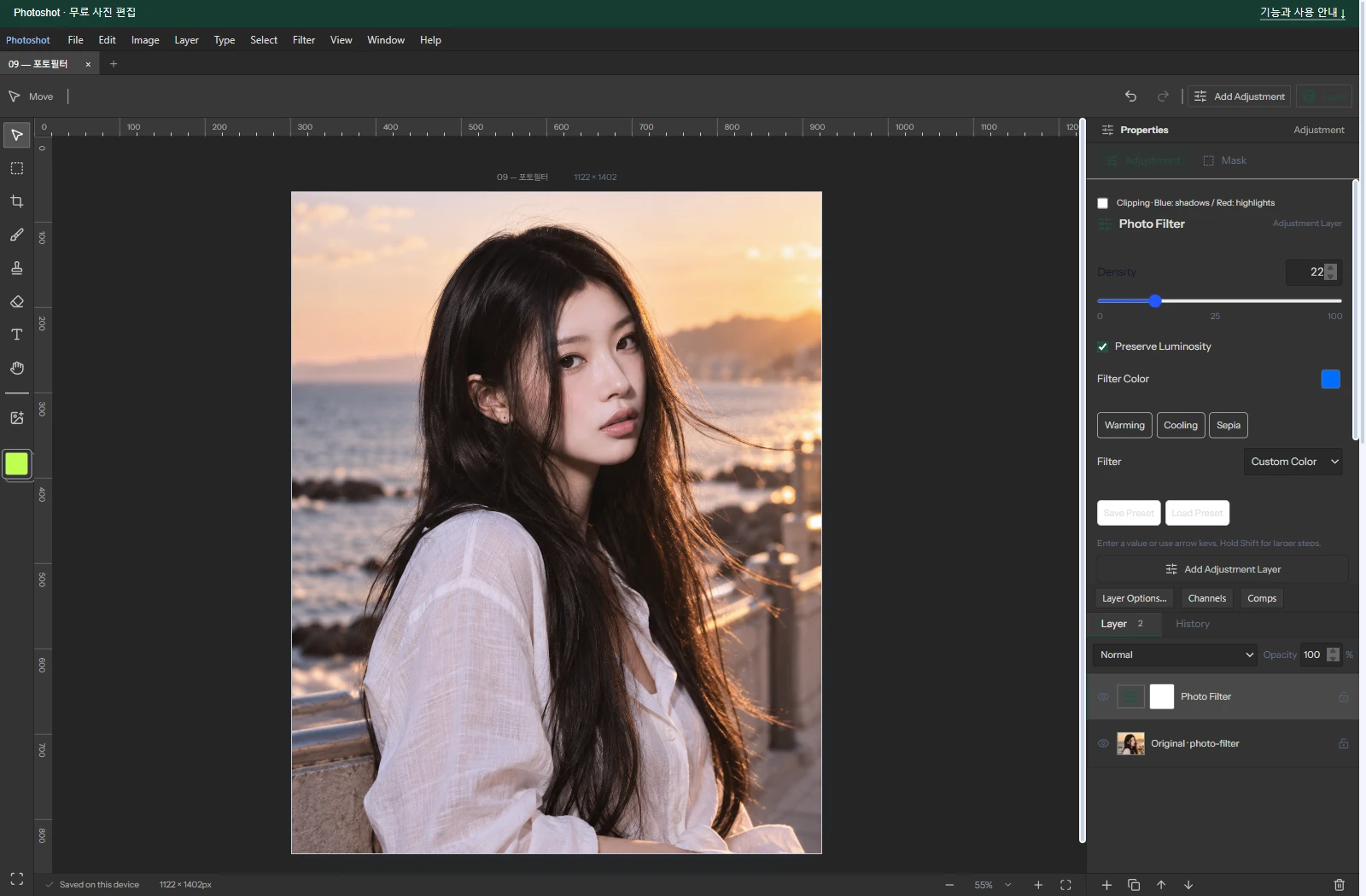This screenshot has width=1366, height=896.
Task: Click the Density slider handle
Action: click(x=1155, y=301)
